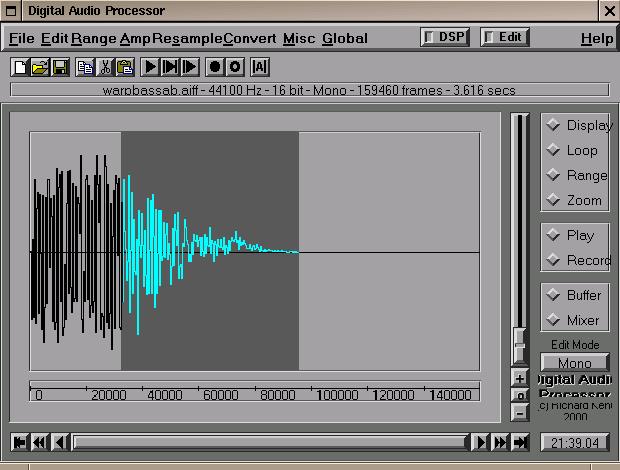
Task: Click the 20000 mark on frame ruler
Action: (x=109, y=395)
